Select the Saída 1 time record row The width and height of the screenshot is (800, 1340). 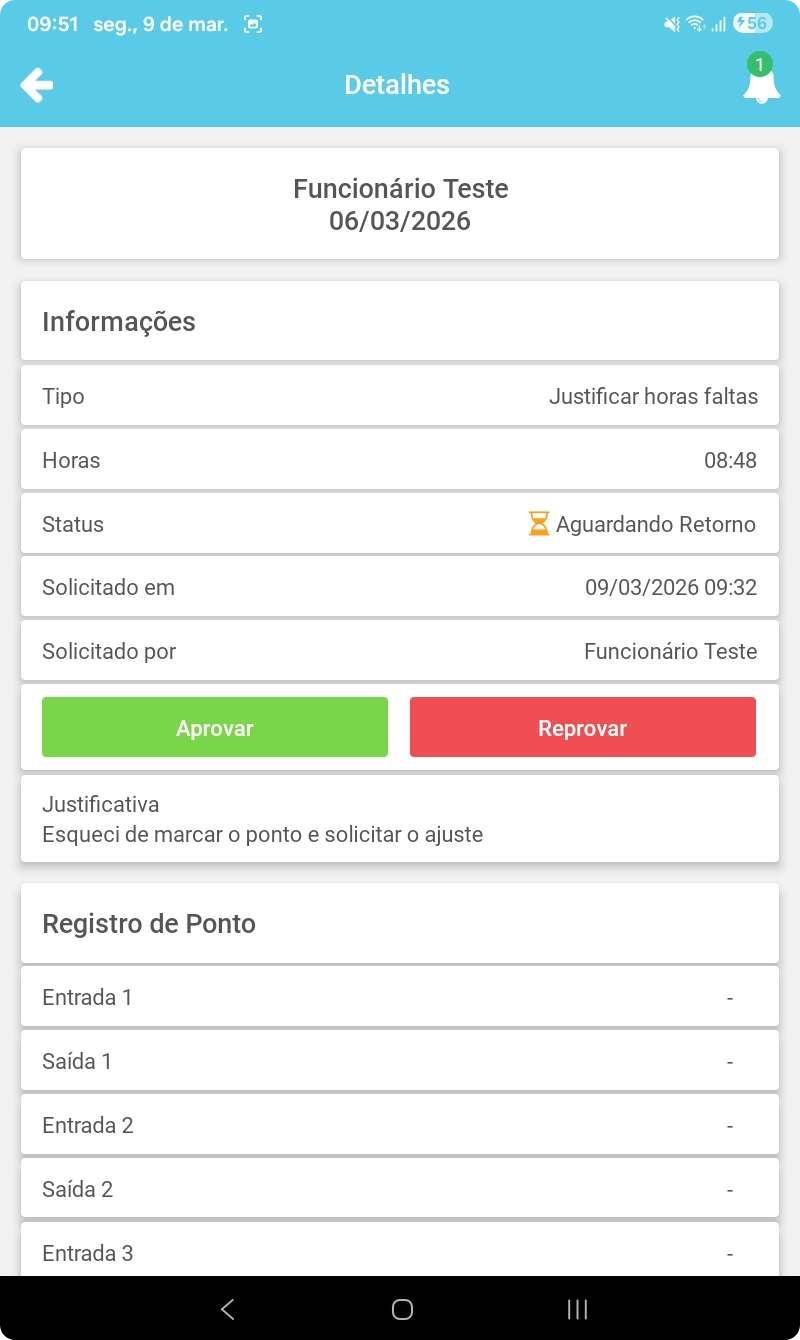pos(400,1061)
